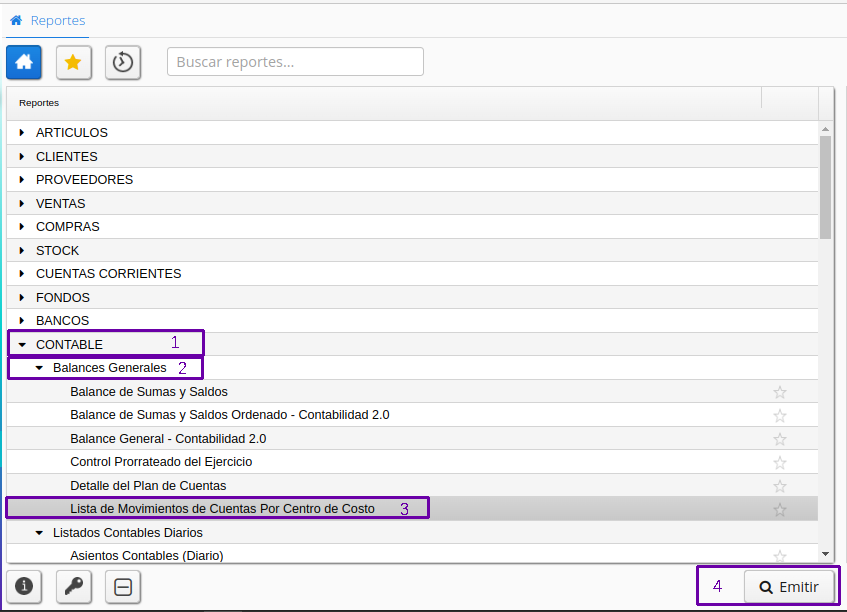Select the ARTICULOS row
The image size is (847, 612).
tap(412, 132)
